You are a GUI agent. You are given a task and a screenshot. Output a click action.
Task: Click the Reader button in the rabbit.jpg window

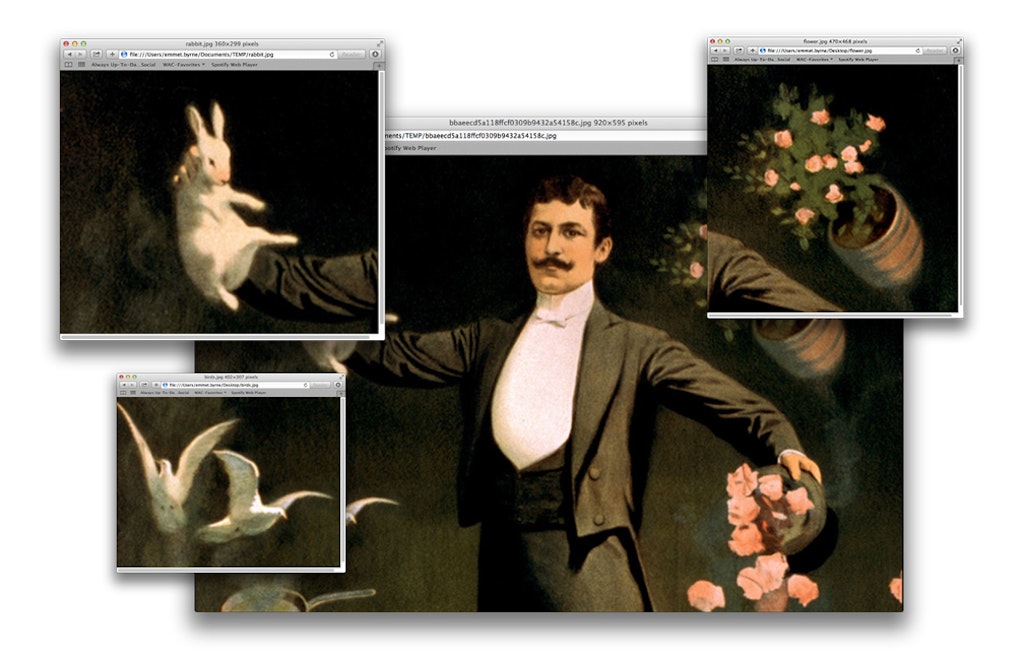coord(352,54)
